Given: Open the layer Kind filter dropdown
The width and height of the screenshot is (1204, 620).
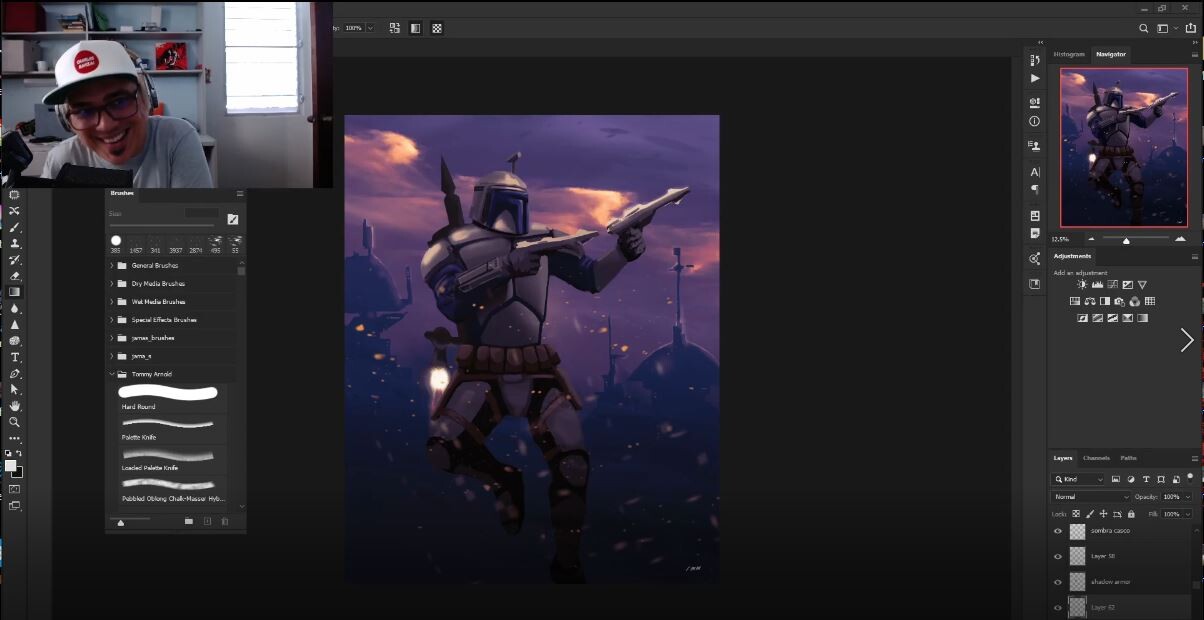Looking at the screenshot, I should [x=1078, y=479].
